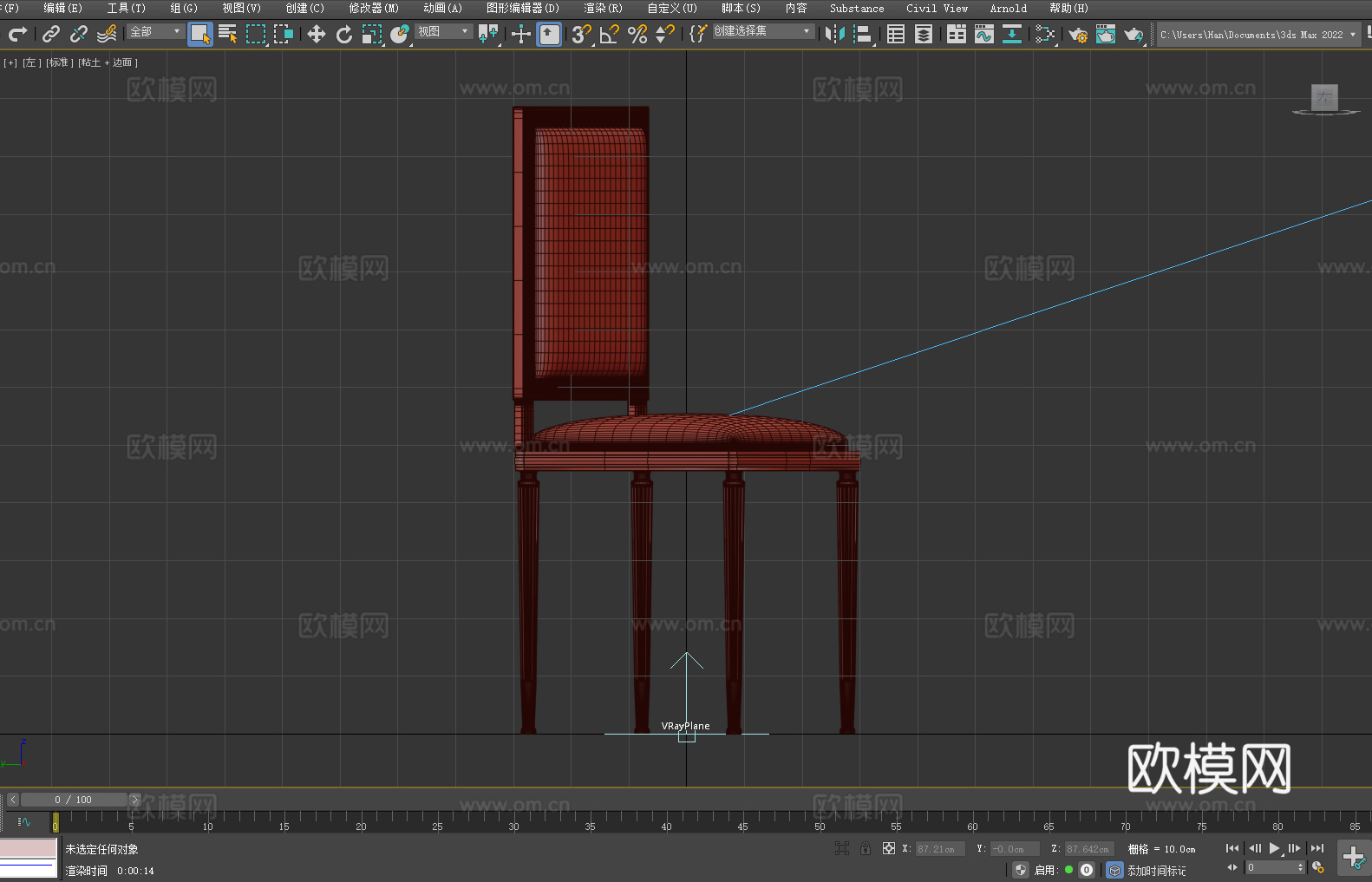The height and width of the screenshot is (882, 1372).
Task: Activate the Select Object tool
Action: coord(200,34)
